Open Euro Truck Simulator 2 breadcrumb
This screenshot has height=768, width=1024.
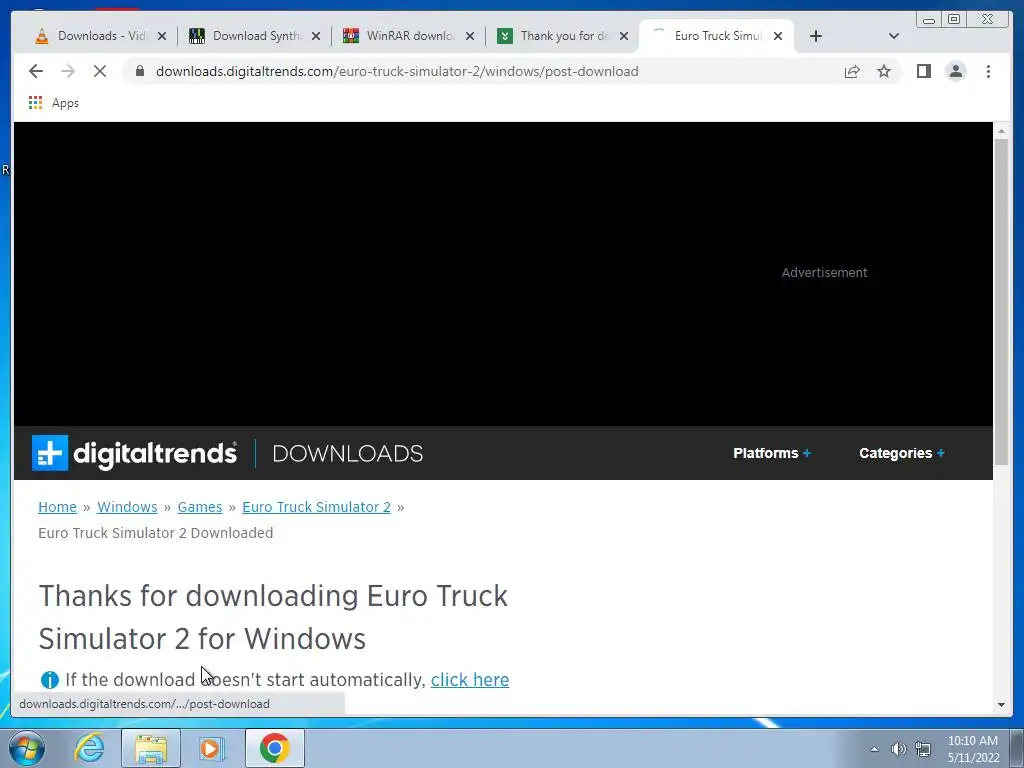(x=316, y=507)
